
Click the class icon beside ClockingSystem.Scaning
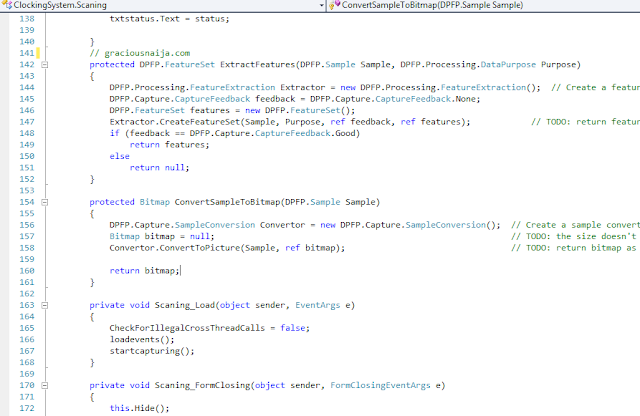(x=7, y=5)
